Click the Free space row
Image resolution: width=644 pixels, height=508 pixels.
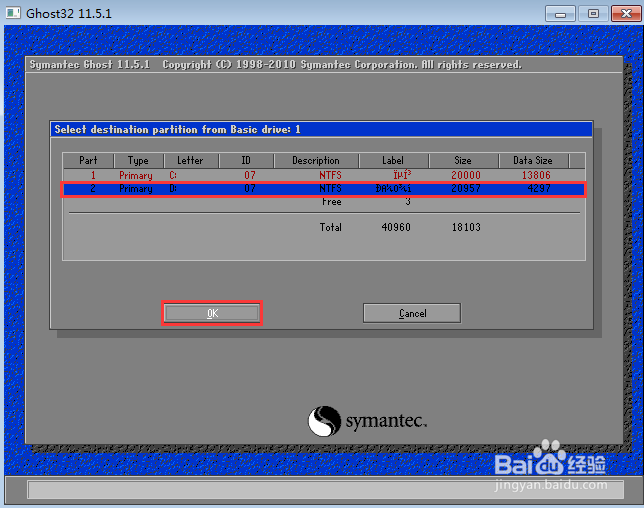pyautogui.click(x=324, y=202)
